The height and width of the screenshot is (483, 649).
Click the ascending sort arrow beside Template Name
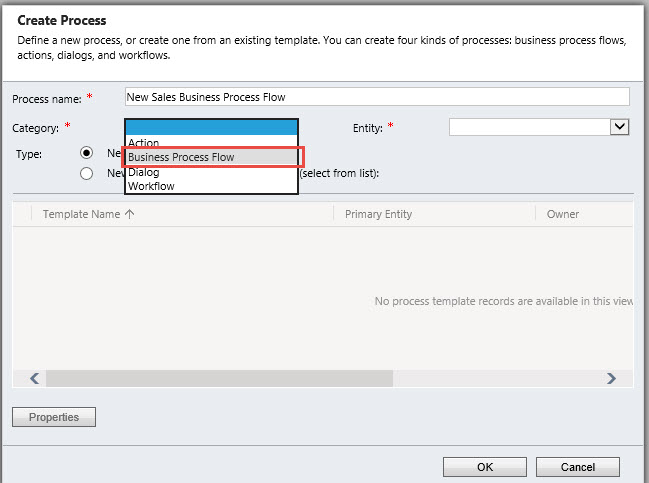(x=130, y=214)
